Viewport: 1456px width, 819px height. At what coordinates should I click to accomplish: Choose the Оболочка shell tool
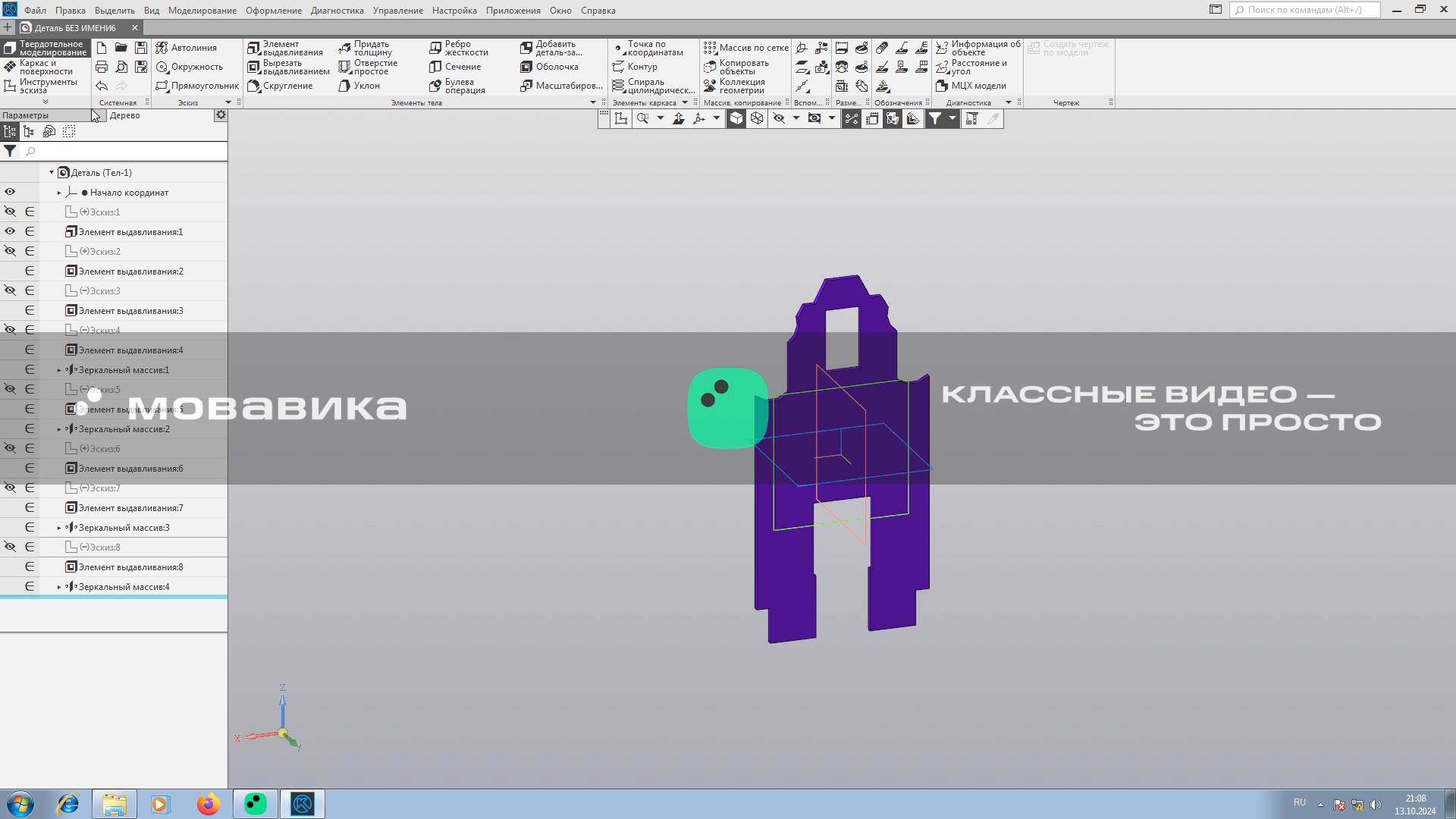pyautogui.click(x=549, y=67)
